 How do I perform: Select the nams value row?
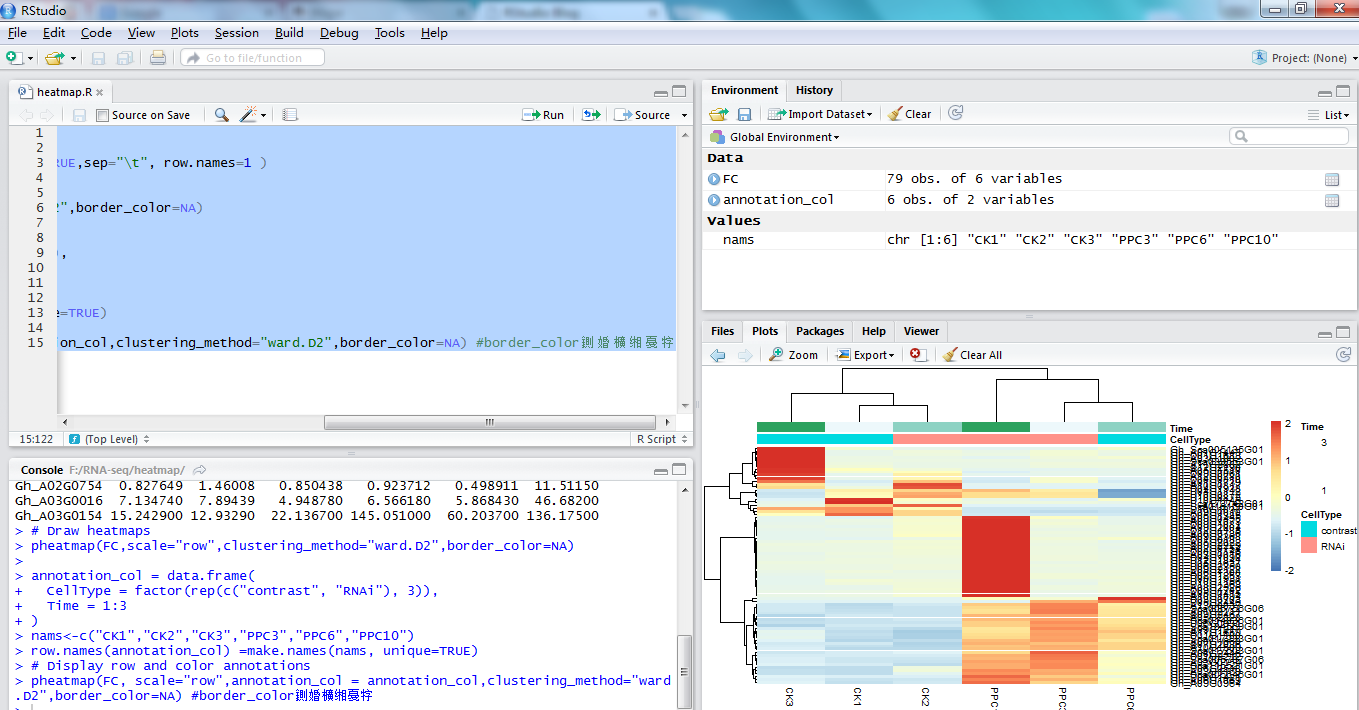pyautogui.click(x=1028, y=240)
